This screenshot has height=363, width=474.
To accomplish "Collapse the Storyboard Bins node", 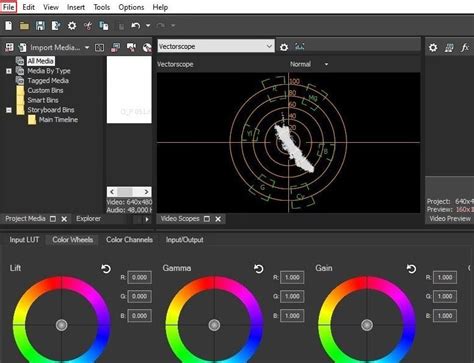I will click(x=9, y=110).
